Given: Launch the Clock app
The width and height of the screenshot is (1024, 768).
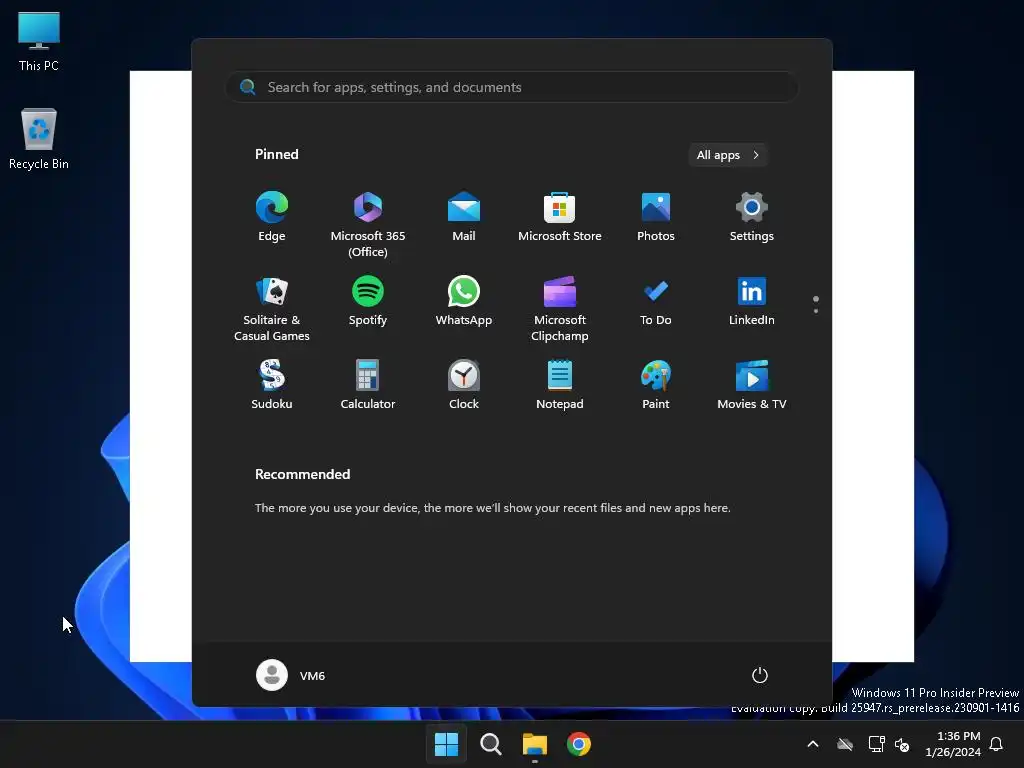Looking at the screenshot, I should tap(464, 385).
